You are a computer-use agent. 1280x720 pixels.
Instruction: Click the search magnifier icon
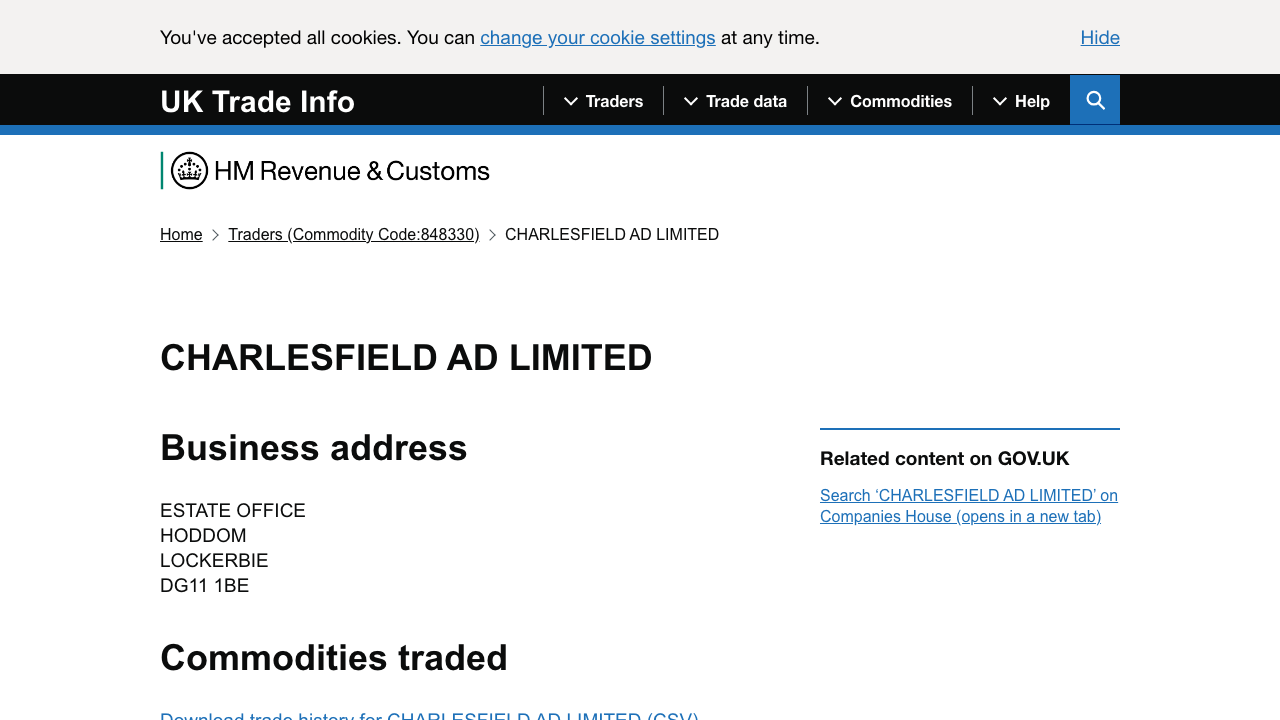[1094, 100]
